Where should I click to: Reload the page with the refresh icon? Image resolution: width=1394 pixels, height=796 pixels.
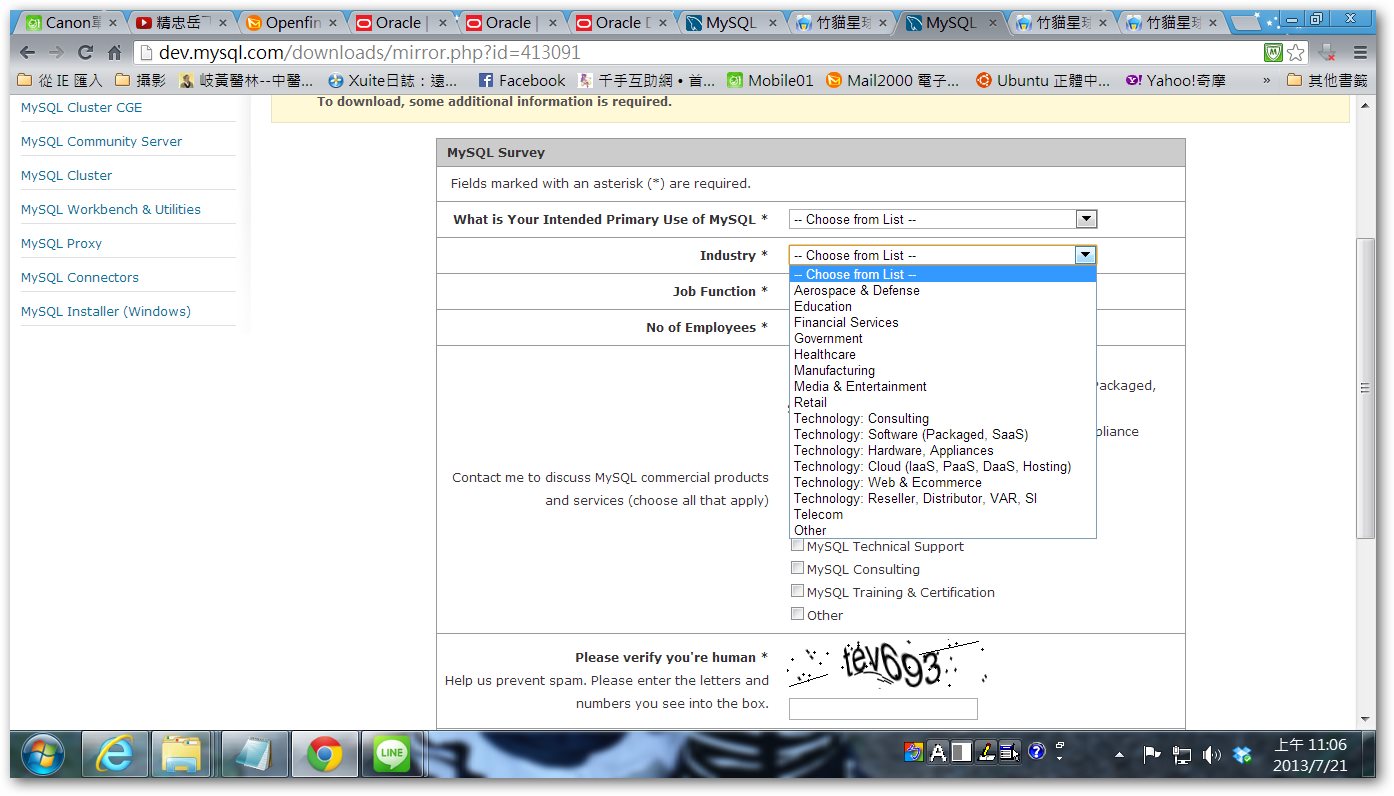[86, 53]
